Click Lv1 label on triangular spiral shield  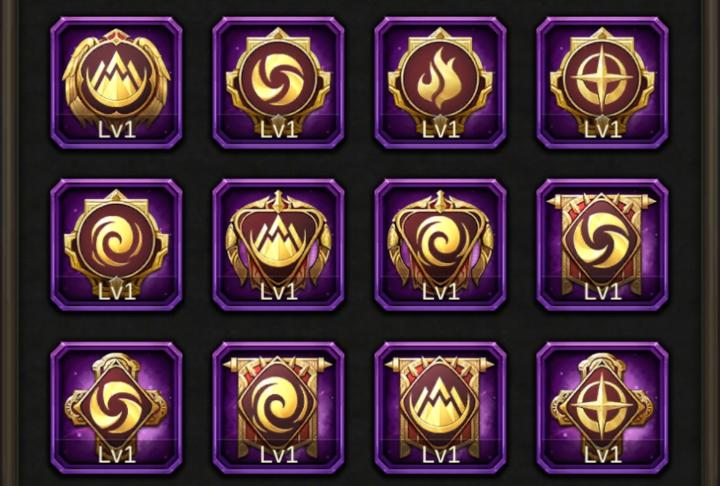[440, 292]
